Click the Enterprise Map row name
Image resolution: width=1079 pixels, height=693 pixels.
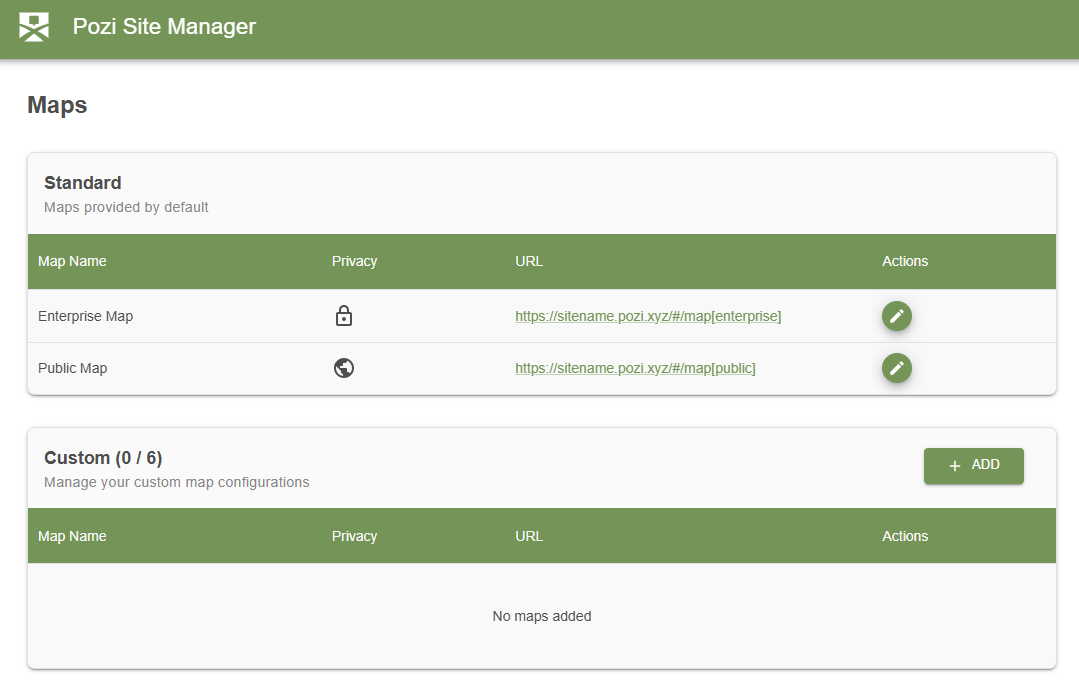85,315
